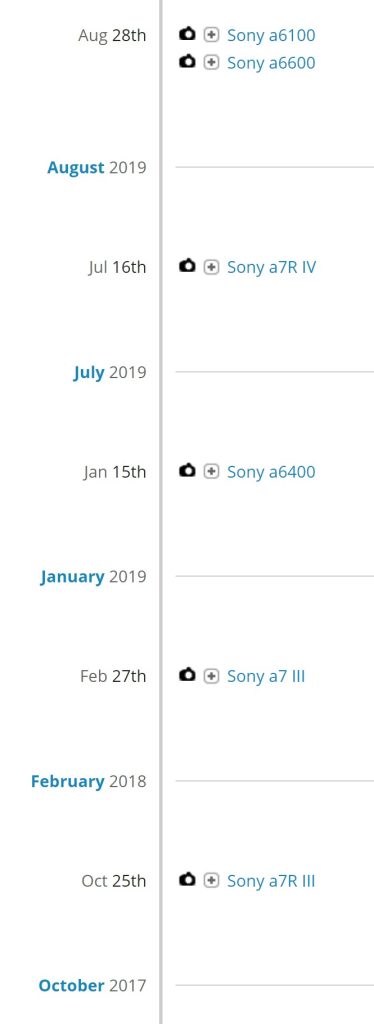
Task: Expand the plus box for Sony a6600
Action: (211, 63)
